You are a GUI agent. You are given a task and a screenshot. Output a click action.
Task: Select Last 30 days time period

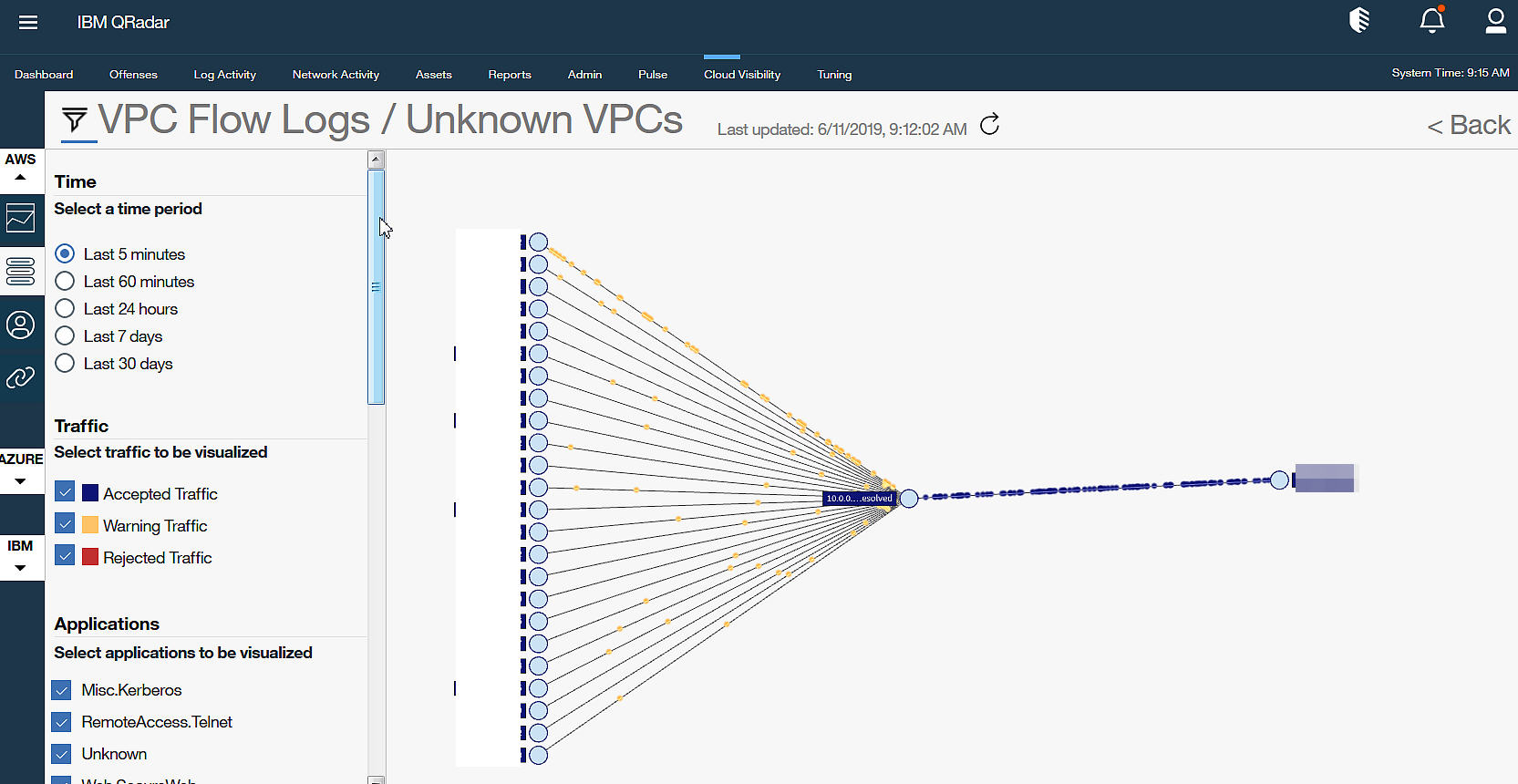coord(65,364)
